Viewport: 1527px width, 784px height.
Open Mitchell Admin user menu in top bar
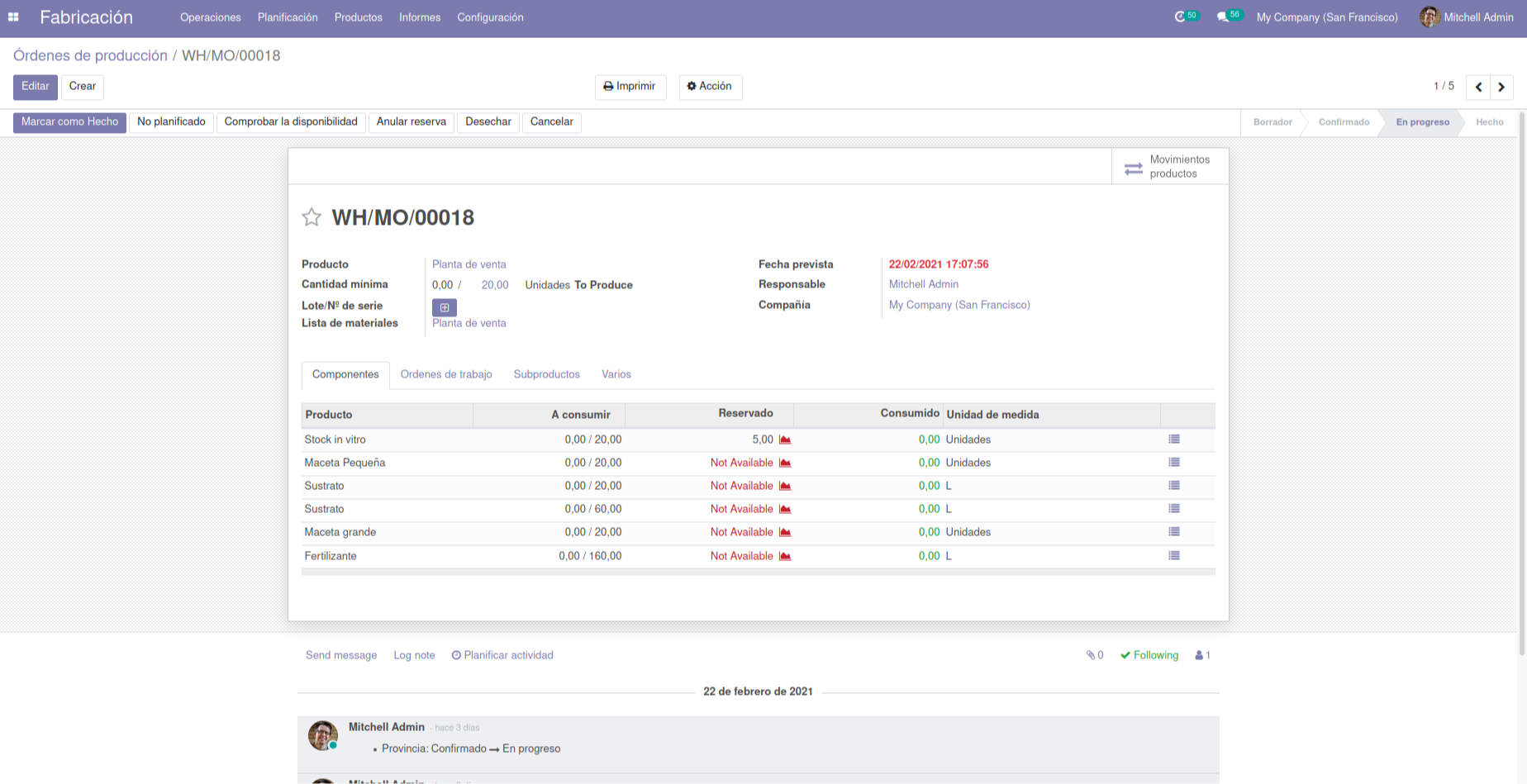tap(1467, 17)
